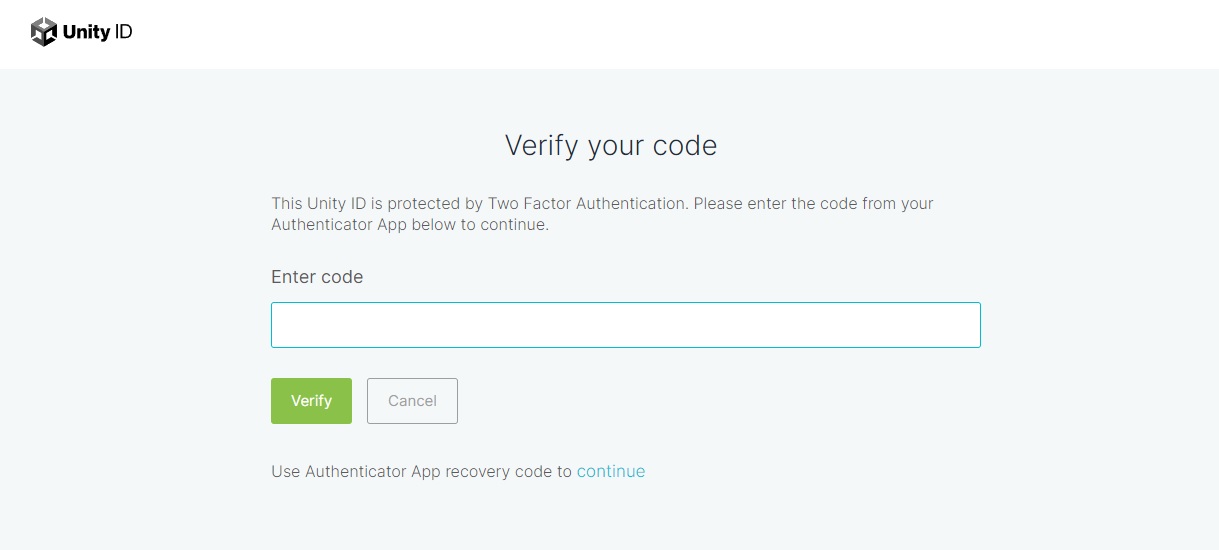
Task: Click the black Unity cube emblem
Action: click(x=44, y=32)
